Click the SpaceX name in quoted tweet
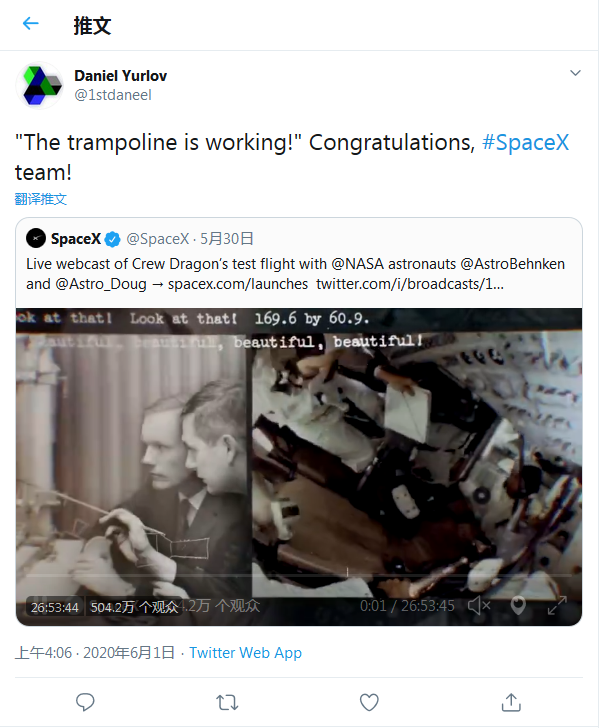Viewport: 602px width, 728px height. [76, 238]
